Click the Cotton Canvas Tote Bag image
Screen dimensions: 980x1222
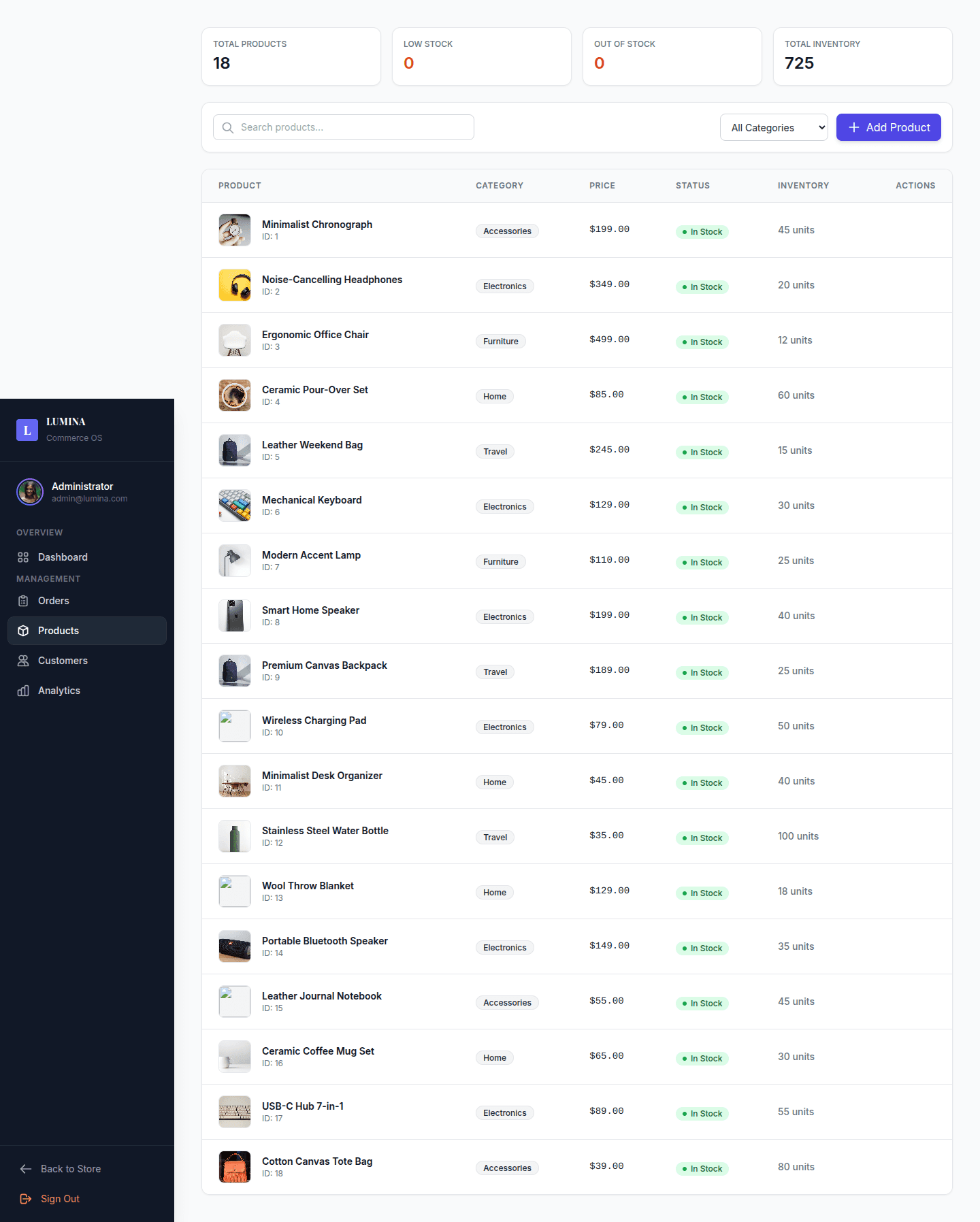point(235,1167)
